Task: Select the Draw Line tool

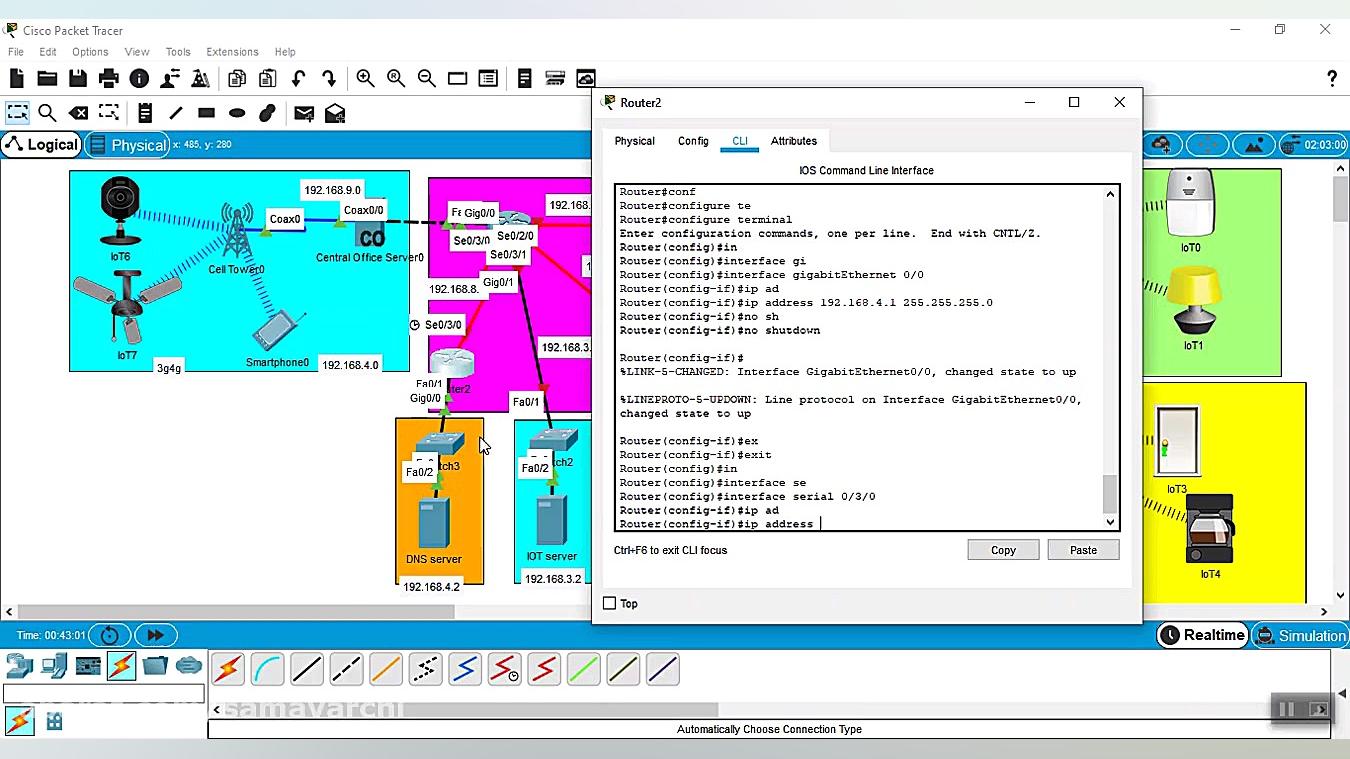Action: click(x=176, y=113)
